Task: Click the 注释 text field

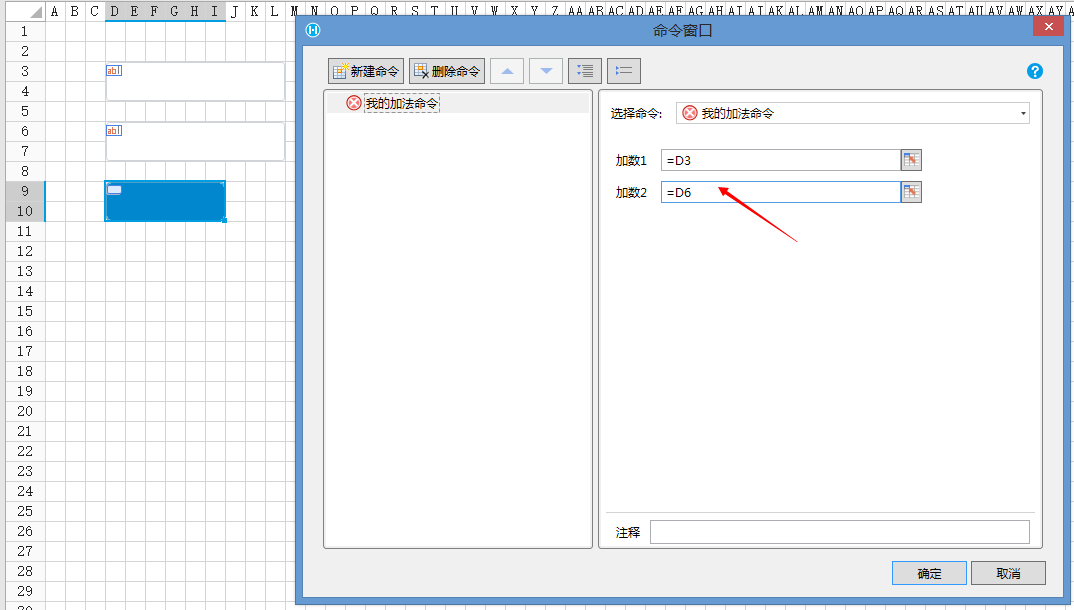Action: click(840, 532)
